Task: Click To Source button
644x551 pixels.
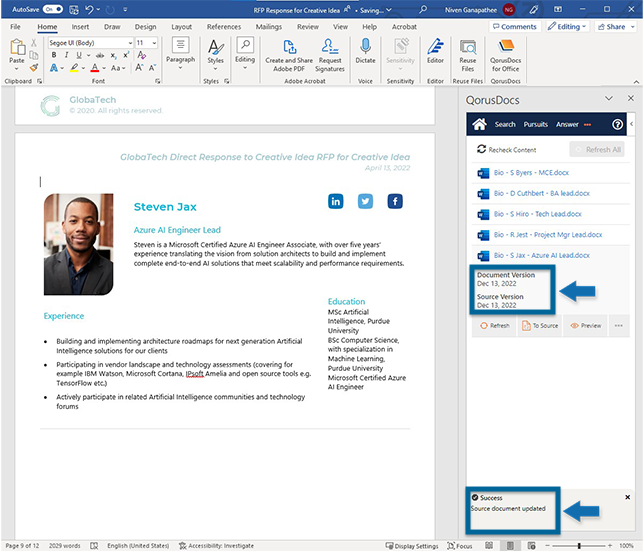Action: [x=540, y=326]
